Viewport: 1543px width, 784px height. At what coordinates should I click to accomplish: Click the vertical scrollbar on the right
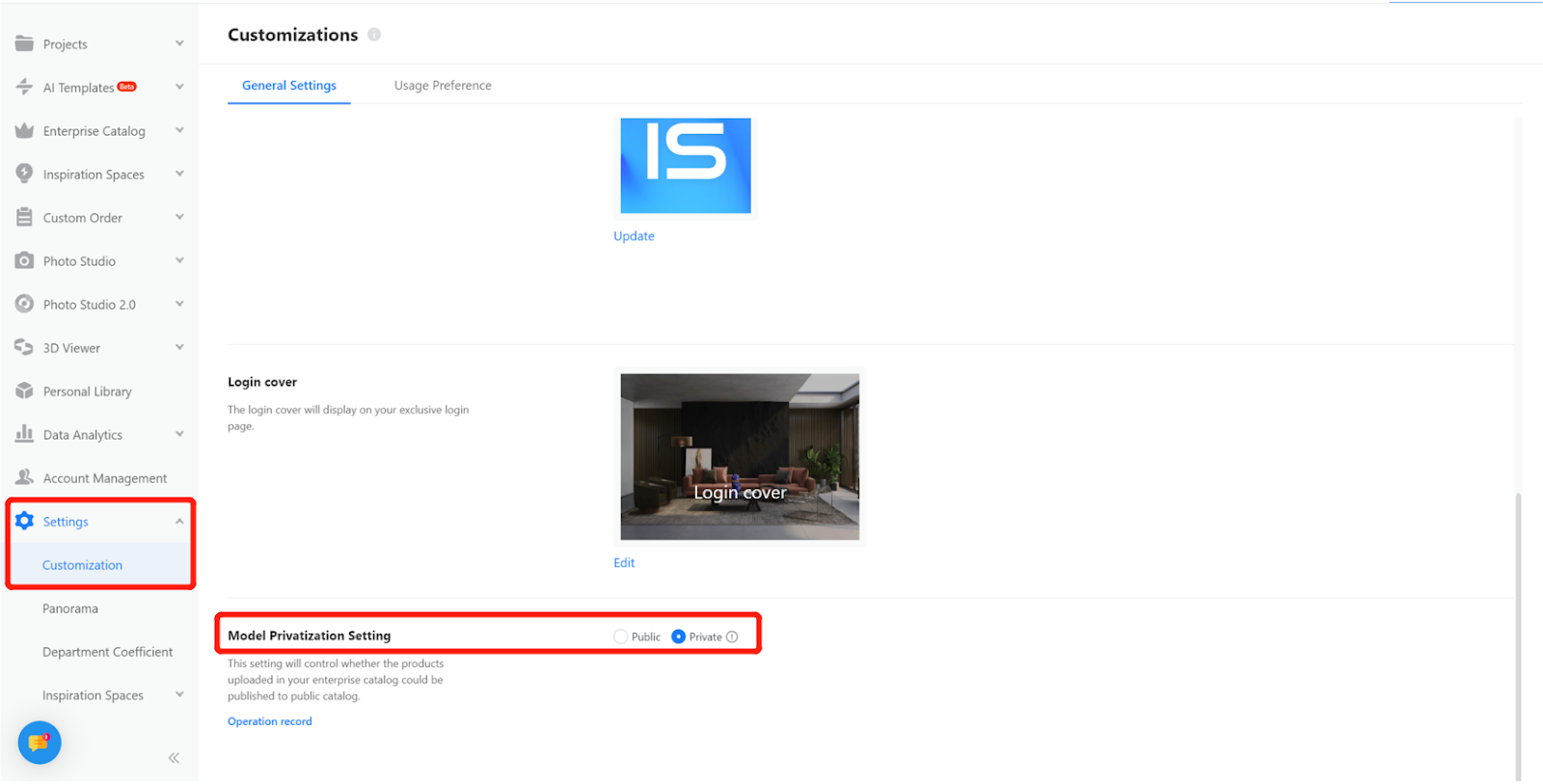point(1518,636)
